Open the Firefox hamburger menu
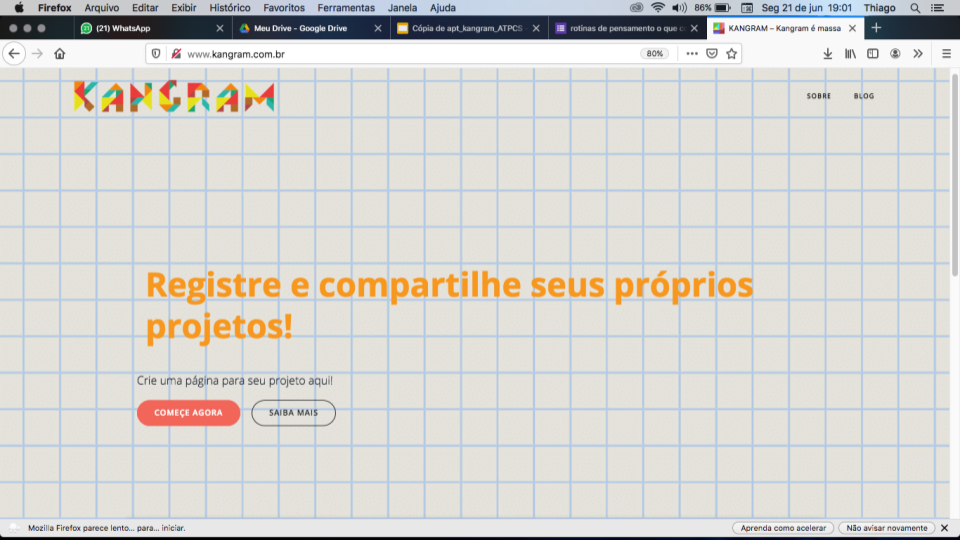Screen dimensions: 960x540 (x=947, y=54)
